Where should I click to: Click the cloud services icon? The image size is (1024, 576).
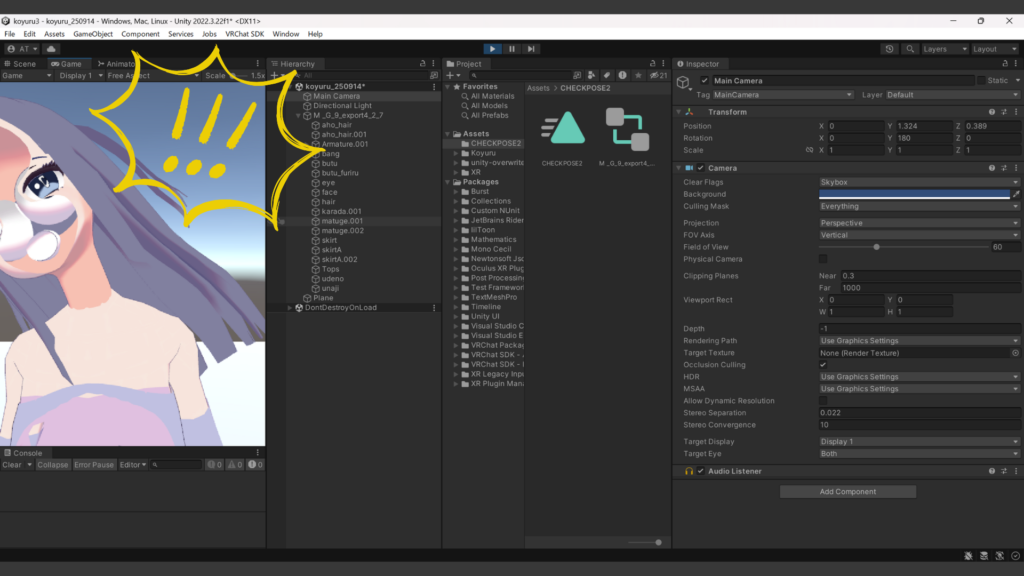[x=51, y=48]
